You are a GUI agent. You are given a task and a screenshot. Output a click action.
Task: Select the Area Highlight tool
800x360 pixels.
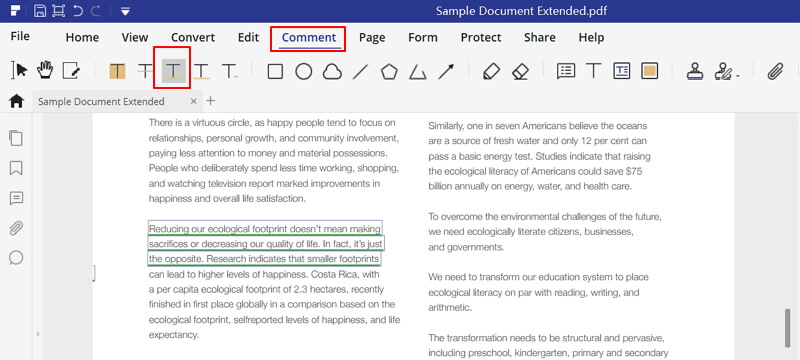point(649,71)
